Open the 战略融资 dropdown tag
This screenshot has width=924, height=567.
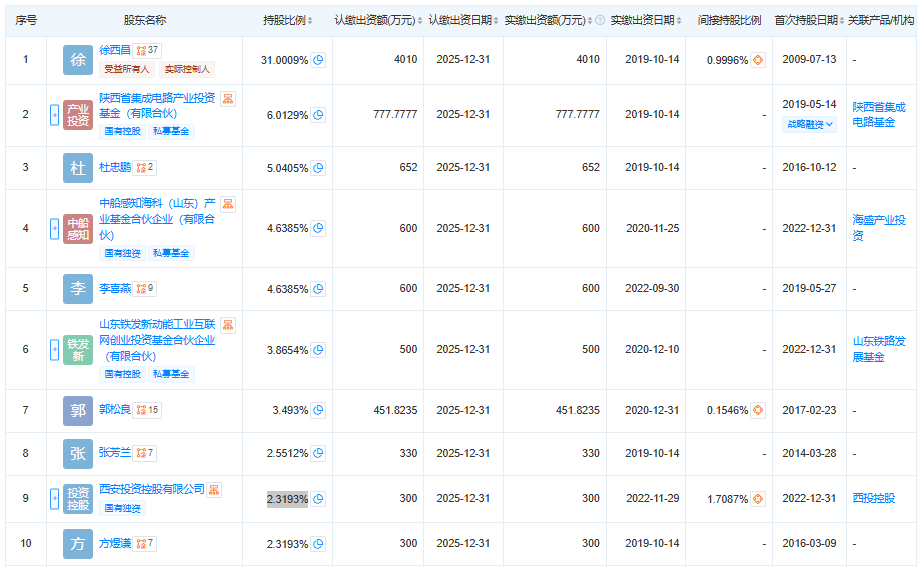pyautogui.click(x=809, y=125)
